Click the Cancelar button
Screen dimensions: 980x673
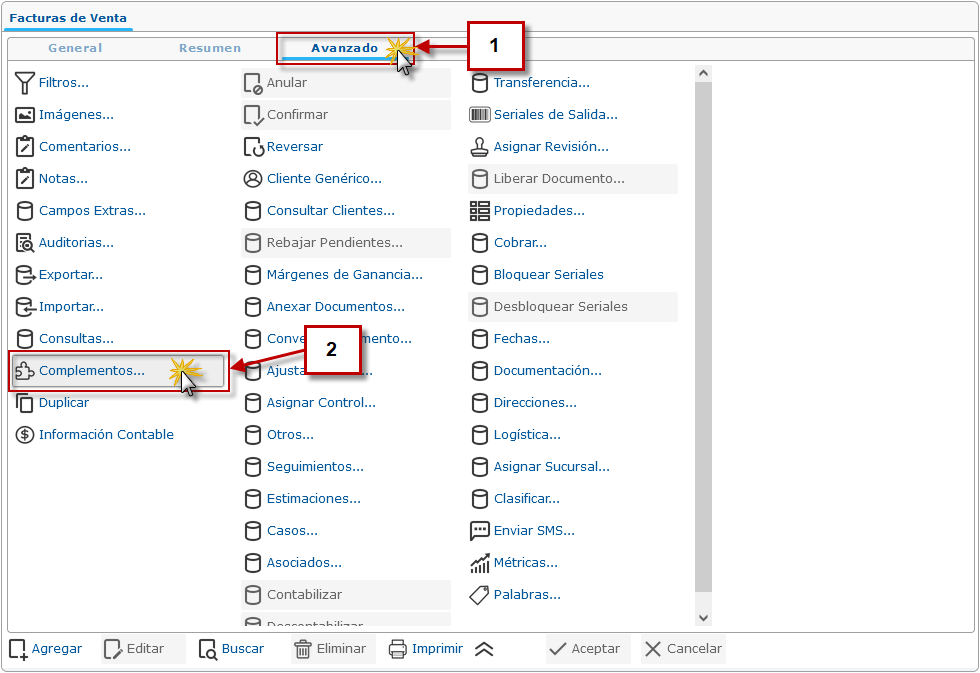[683, 649]
